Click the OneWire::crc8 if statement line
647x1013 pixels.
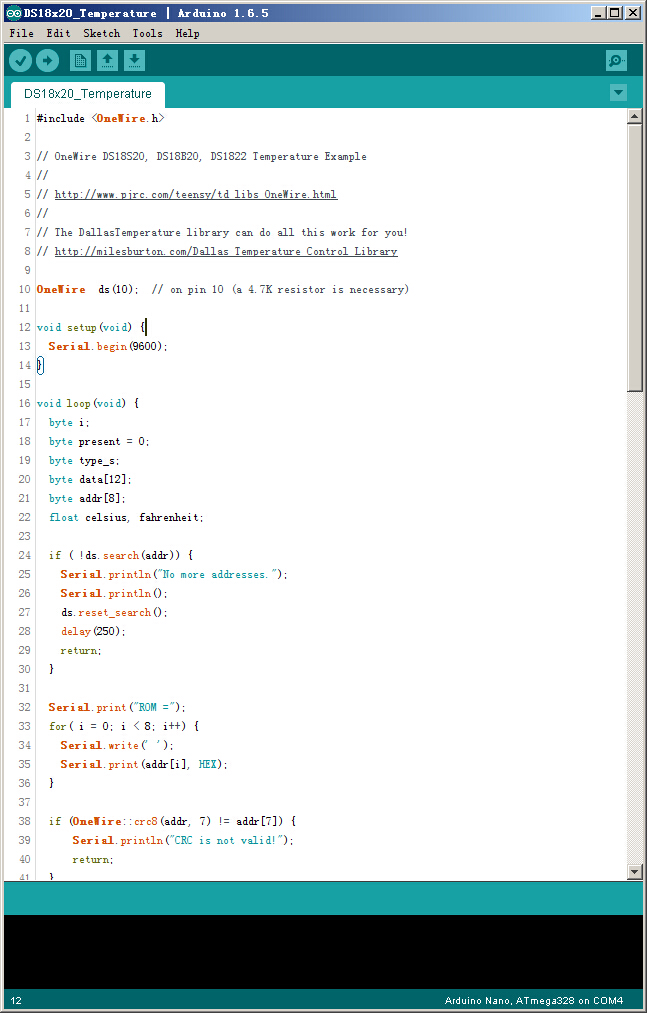(x=173, y=821)
